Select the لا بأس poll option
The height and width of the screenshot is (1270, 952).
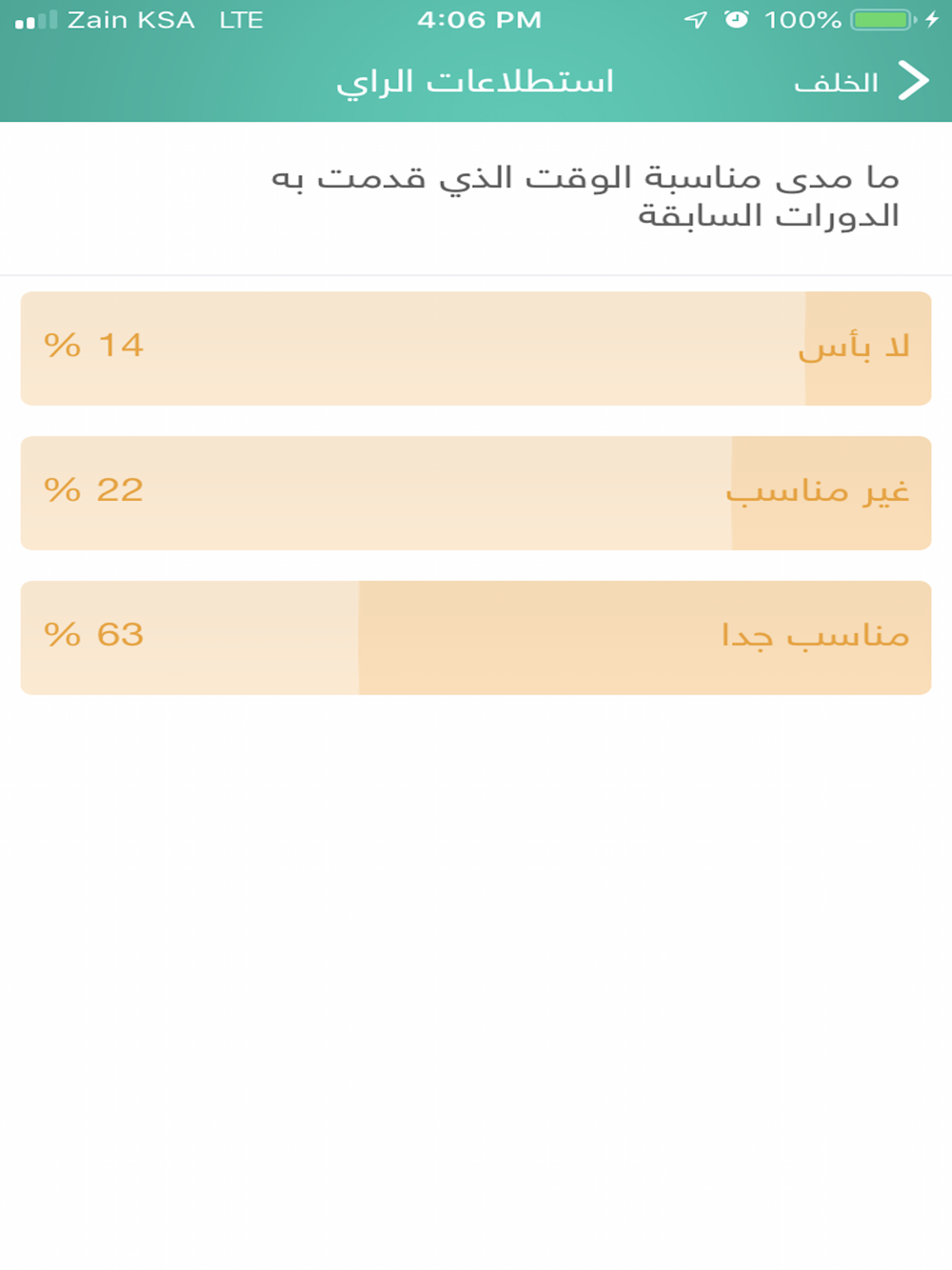pos(476,348)
